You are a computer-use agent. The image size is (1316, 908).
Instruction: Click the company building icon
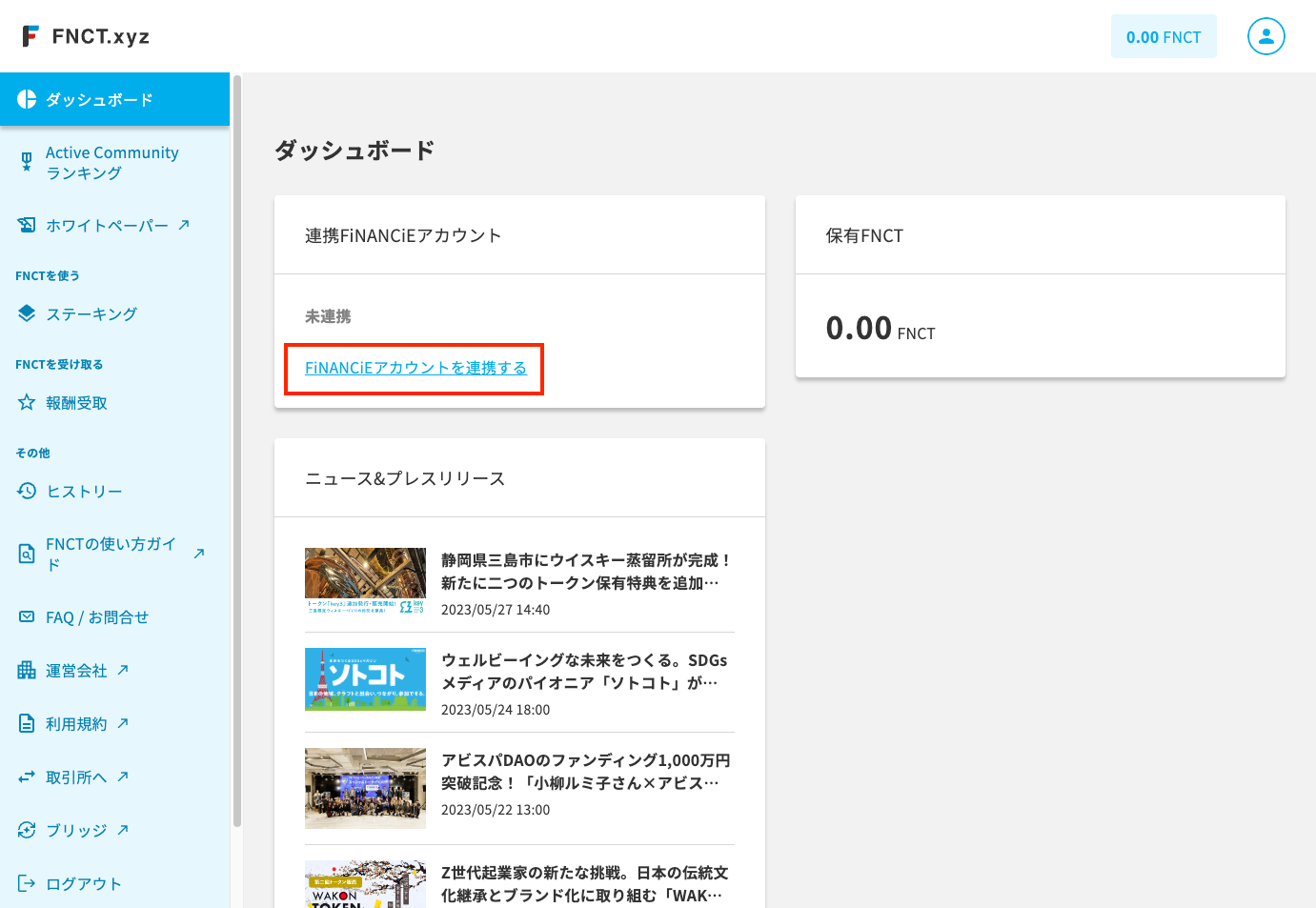27,670
